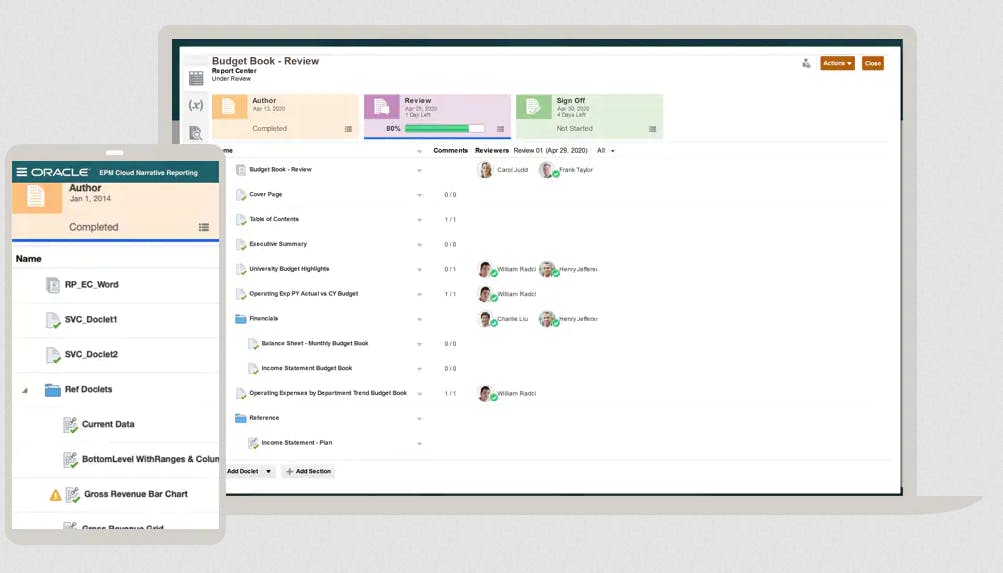Open the report center grid icon in sidebar
Image resolution: width=1003 pixels, height=573 pixels.
(196, 78)
